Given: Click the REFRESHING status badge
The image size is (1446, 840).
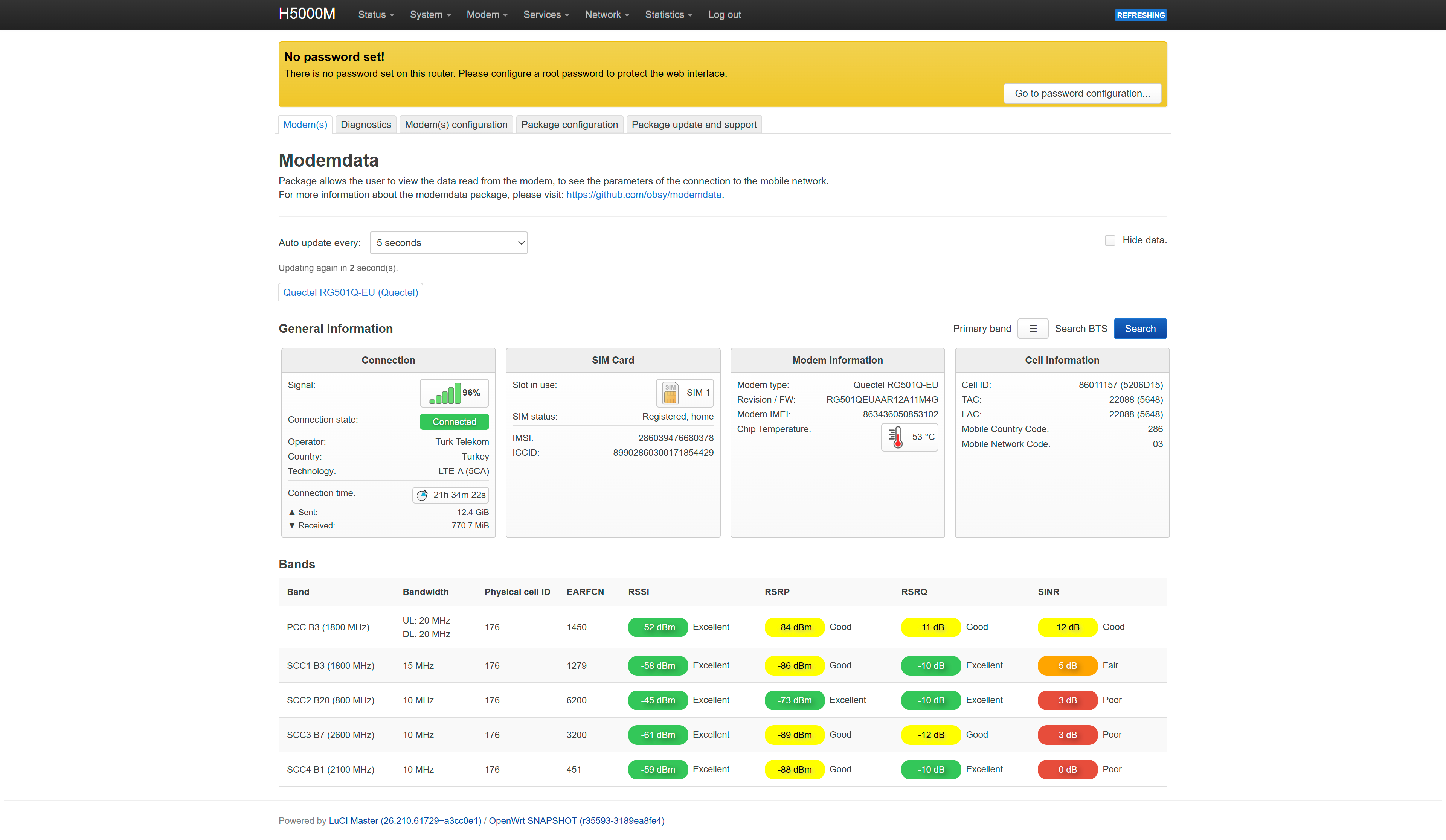Looking at the screenshot, I should [x=1140, y=15].
